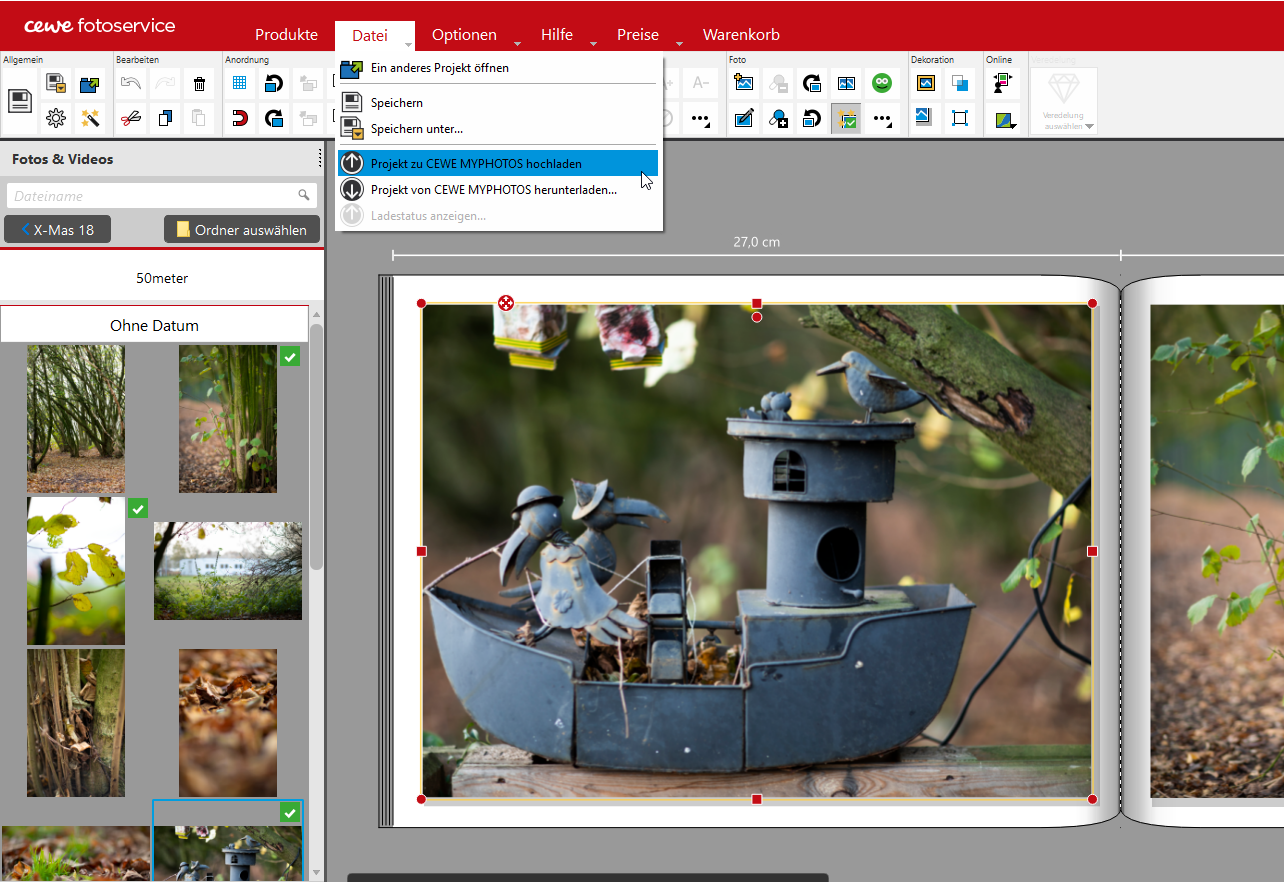Click the trash can delete icon
The image size is (1284, 882).
[x=199, y=84]
